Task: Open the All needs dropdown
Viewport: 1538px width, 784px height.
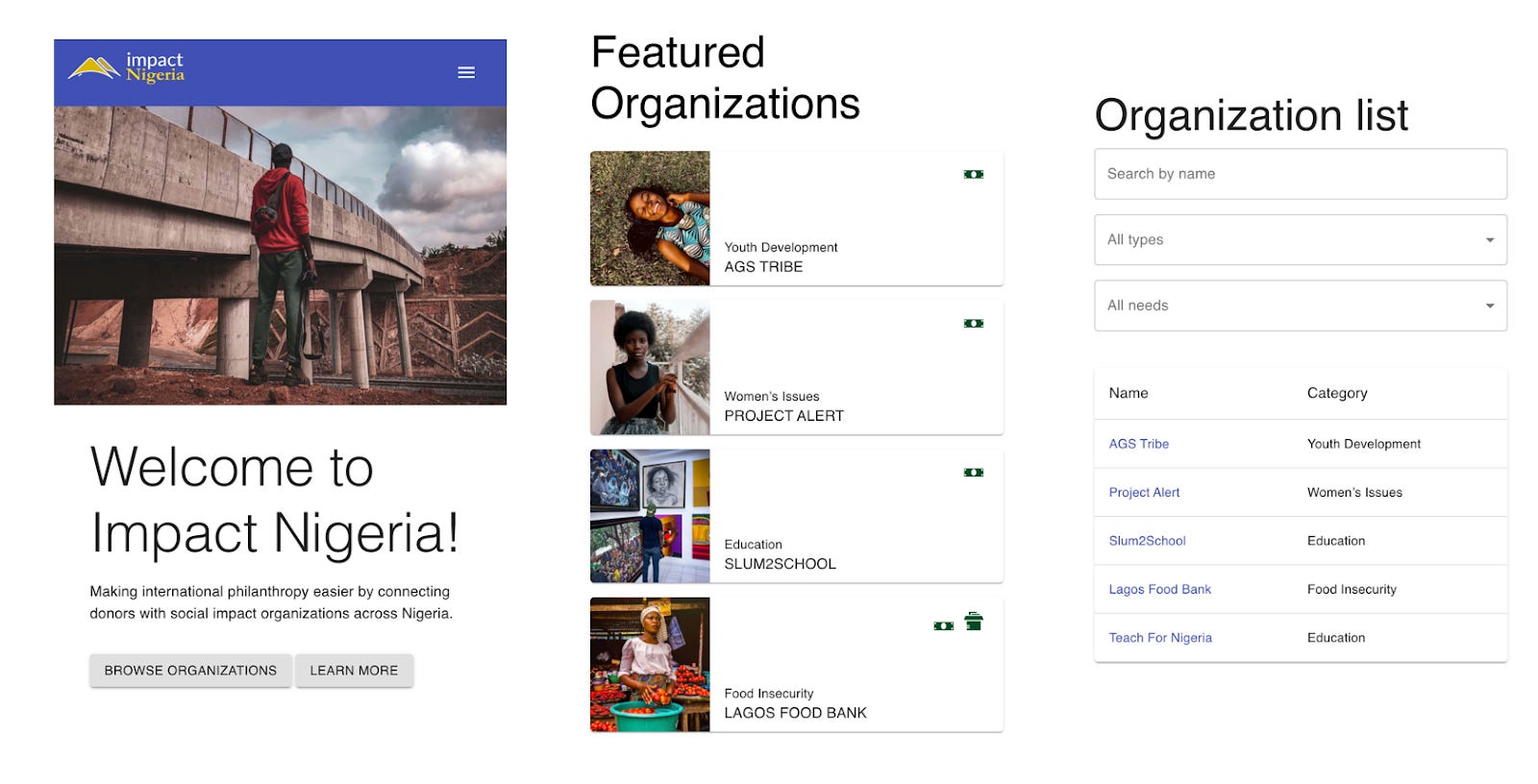Action: tap(1301, 306)
